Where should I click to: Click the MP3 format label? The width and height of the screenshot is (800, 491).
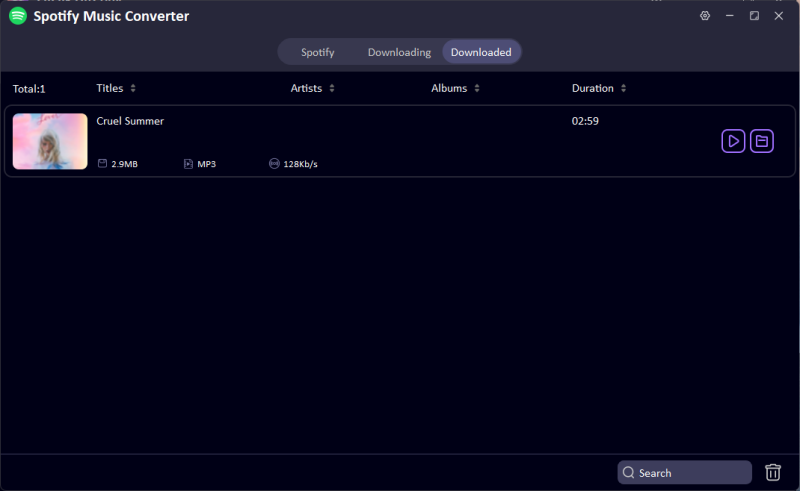207,164
